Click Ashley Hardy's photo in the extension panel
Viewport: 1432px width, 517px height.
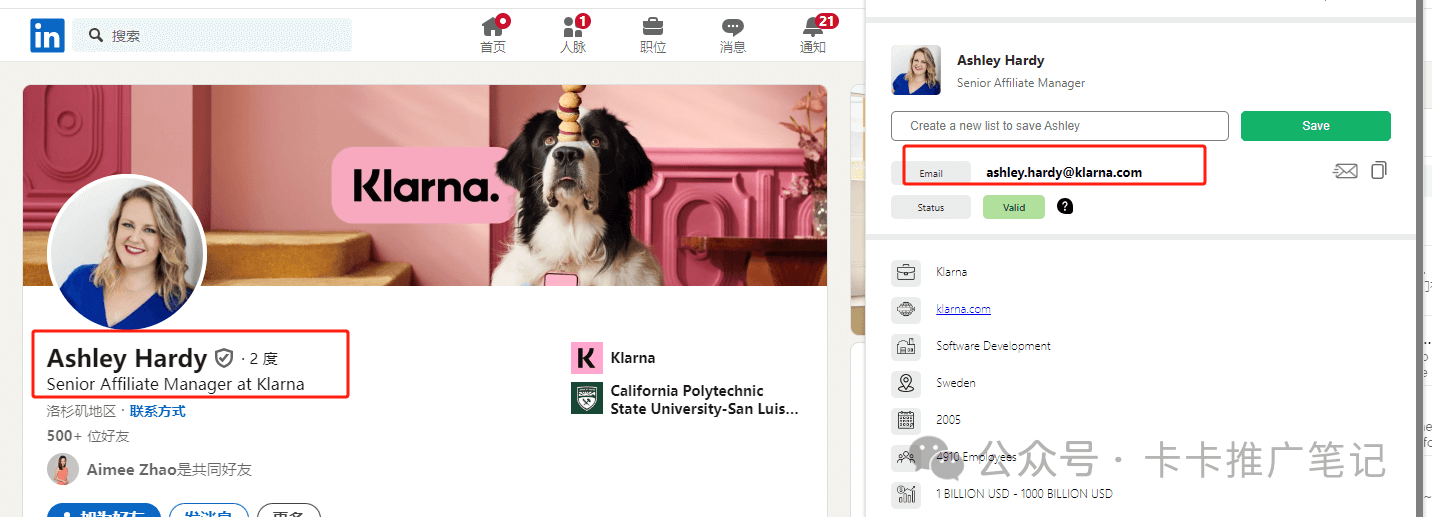(916, 70)
